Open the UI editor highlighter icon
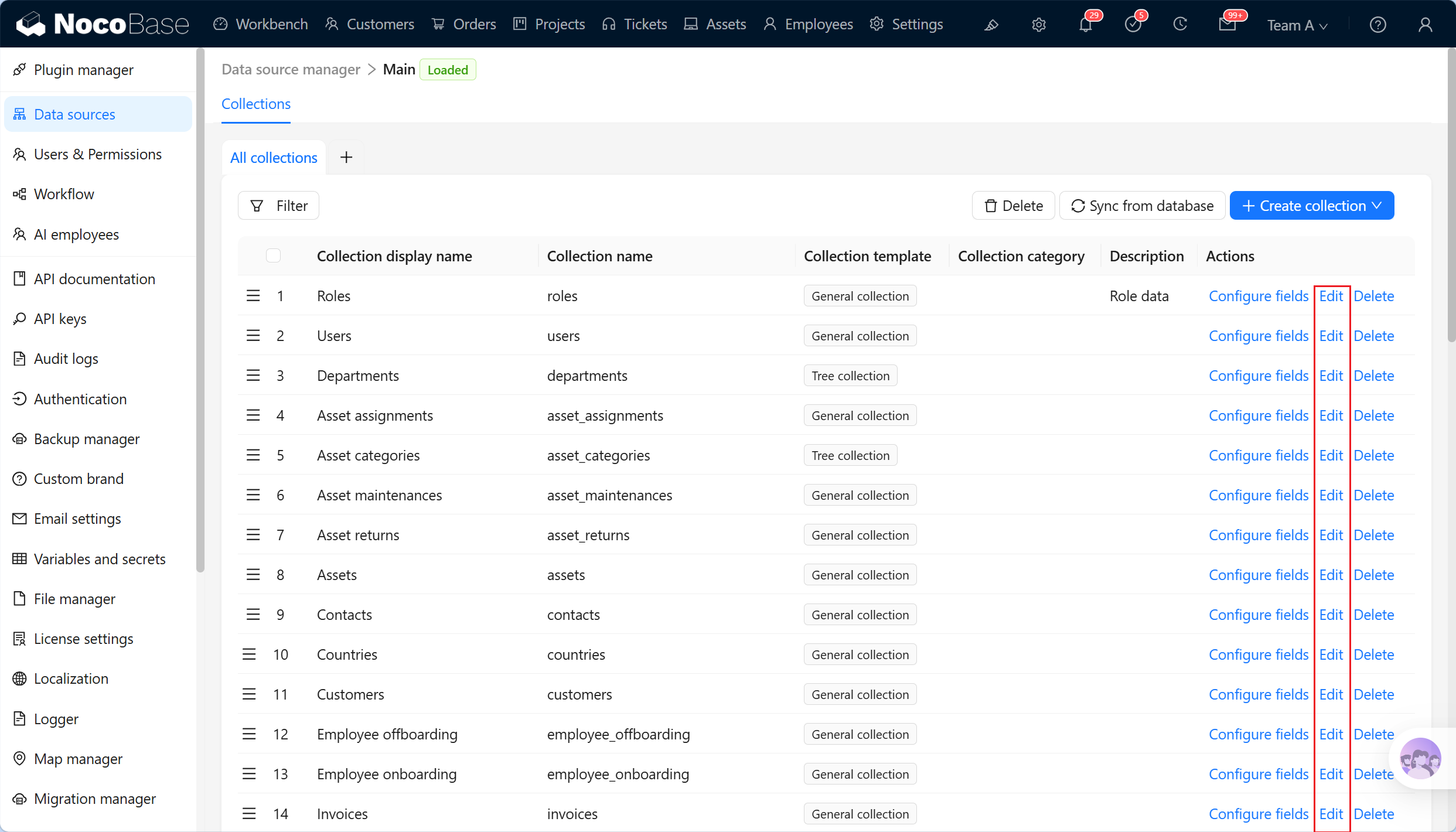Screen dimensions: 1456x832 [x=991, y=25]
